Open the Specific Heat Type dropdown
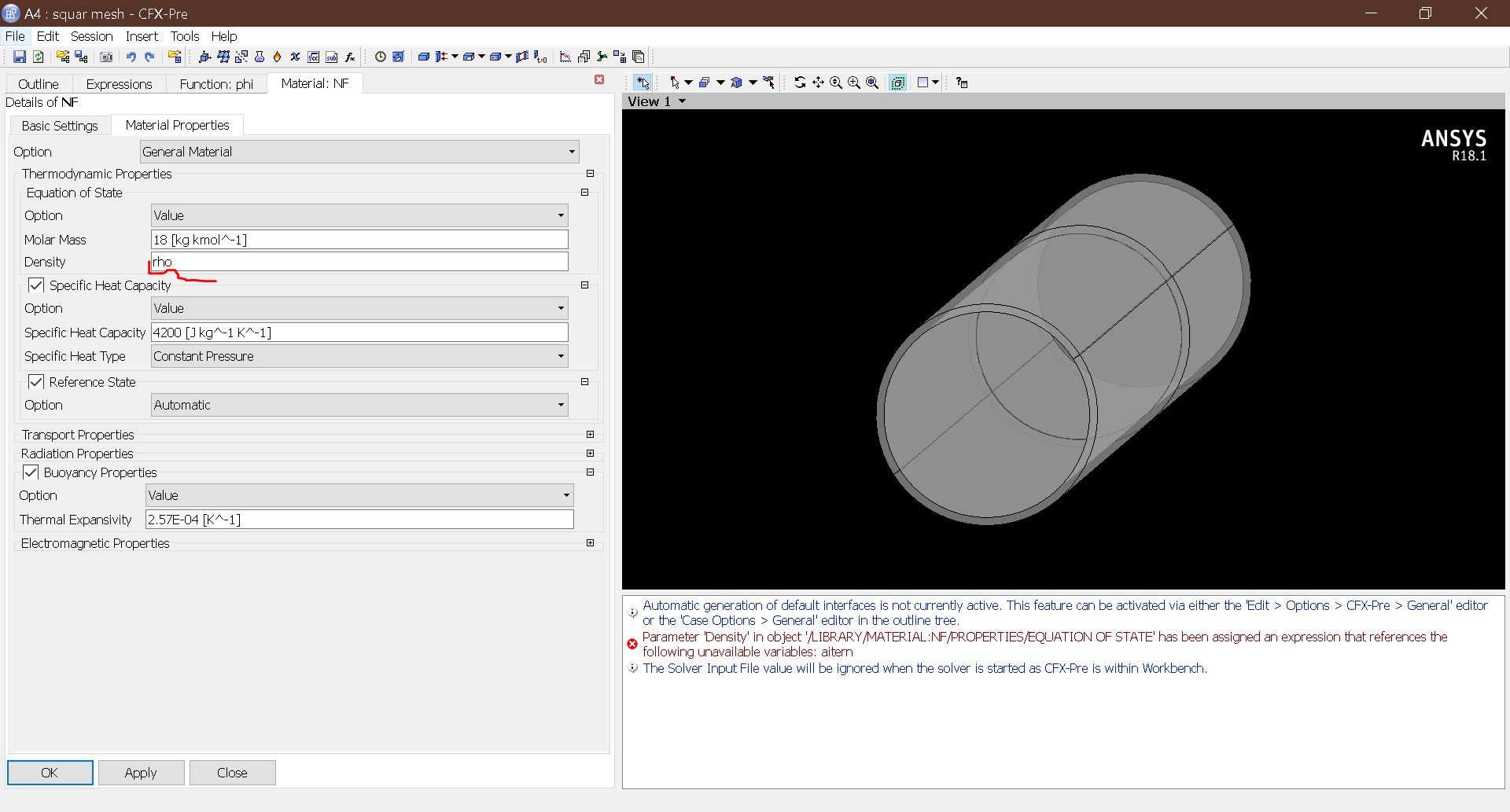This screenshot has width=1510, height=812. click(x=560, y=355)
